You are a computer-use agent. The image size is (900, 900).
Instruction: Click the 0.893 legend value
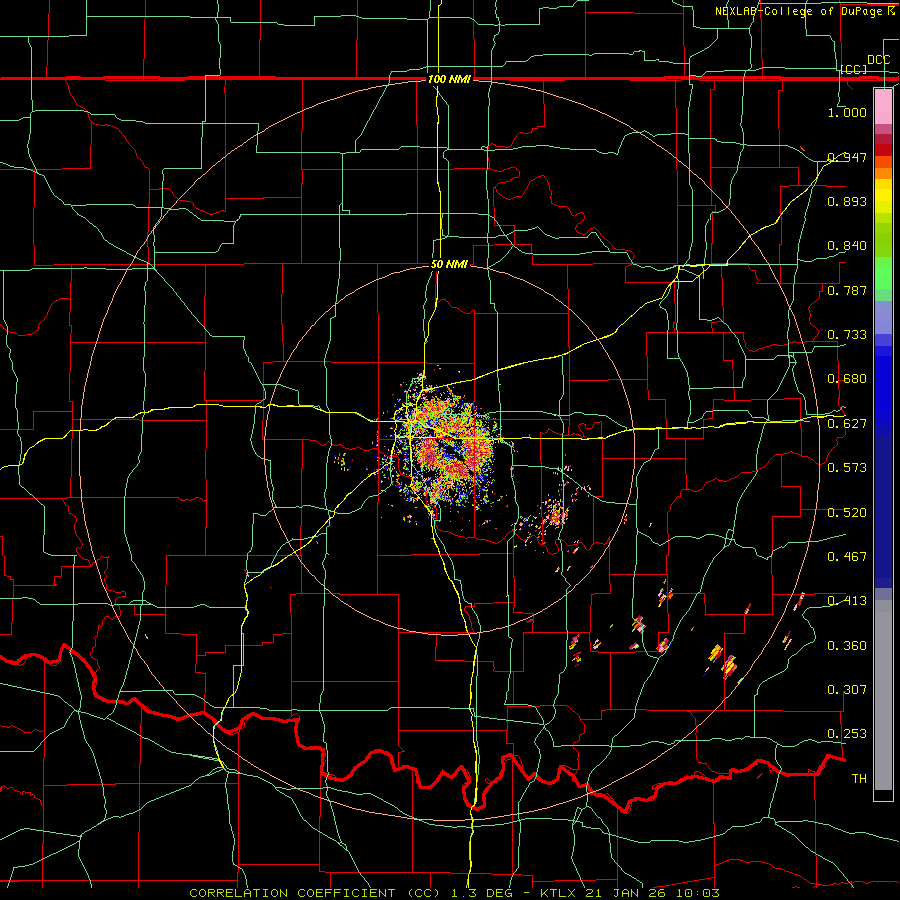pyautogui.click(x=847, y=201)
